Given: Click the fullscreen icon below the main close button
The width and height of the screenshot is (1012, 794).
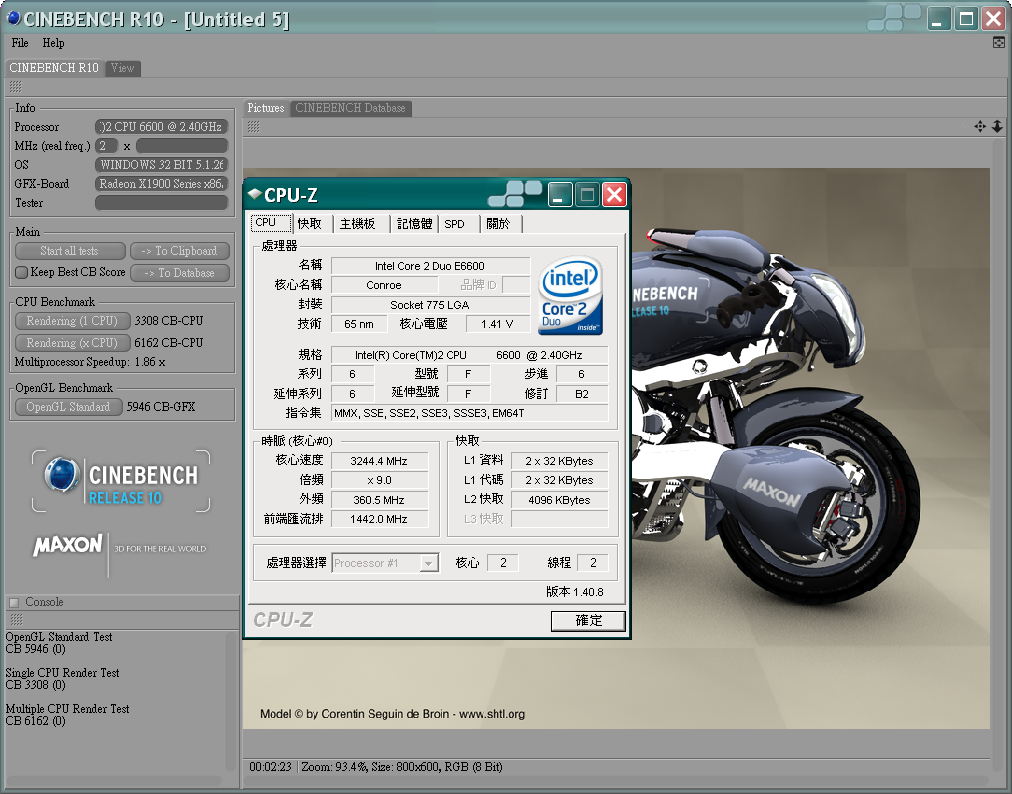Looking at the screenshot, I should [x=998, y=43].
